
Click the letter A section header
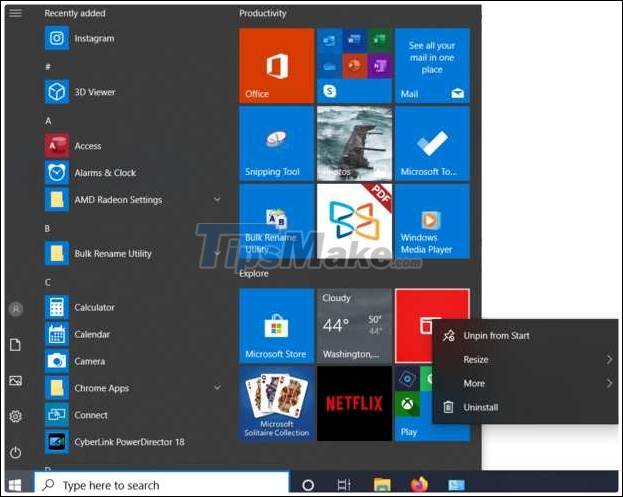pyautogui.click(x=48, y=121)
